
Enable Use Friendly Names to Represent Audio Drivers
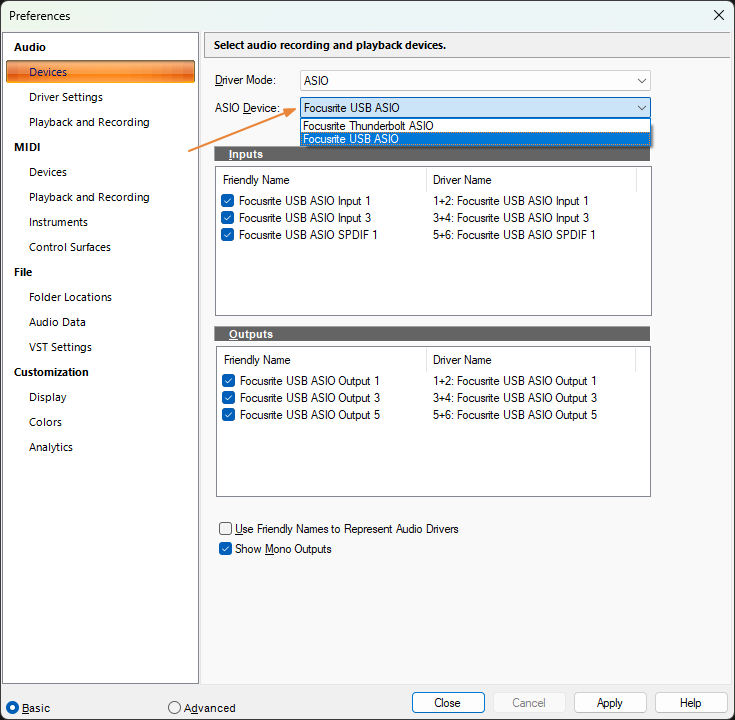225,529
